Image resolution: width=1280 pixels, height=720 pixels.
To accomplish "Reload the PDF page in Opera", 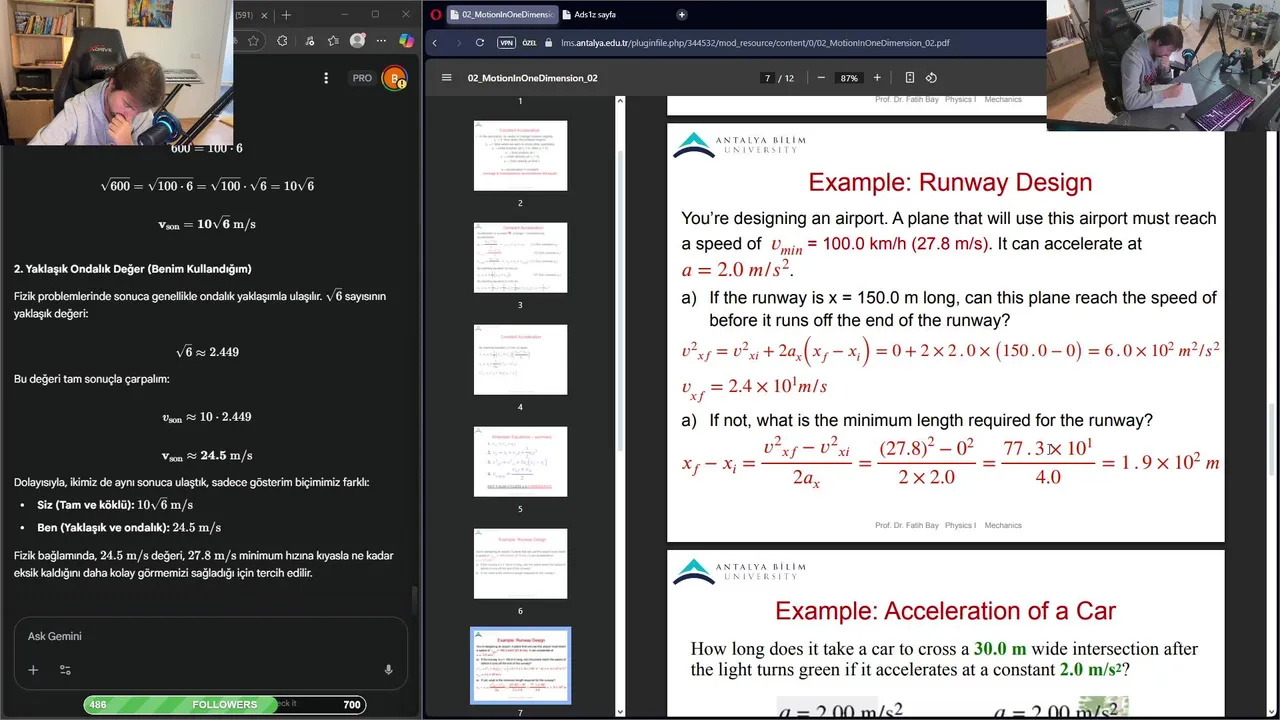I will pos(480,43).
